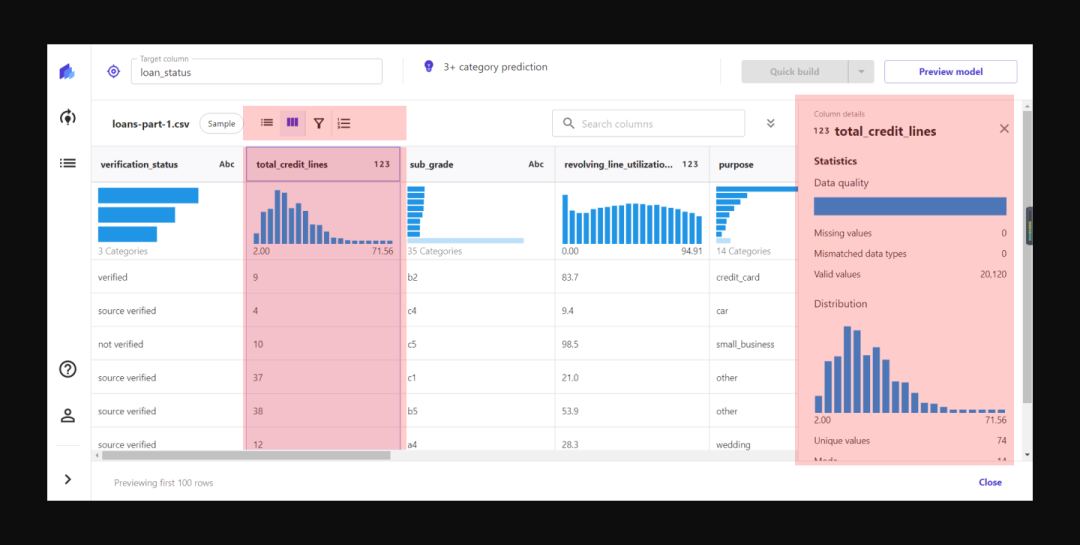Switch to list view icon
The image size is (1080, 545).
[x=267, y=123]
